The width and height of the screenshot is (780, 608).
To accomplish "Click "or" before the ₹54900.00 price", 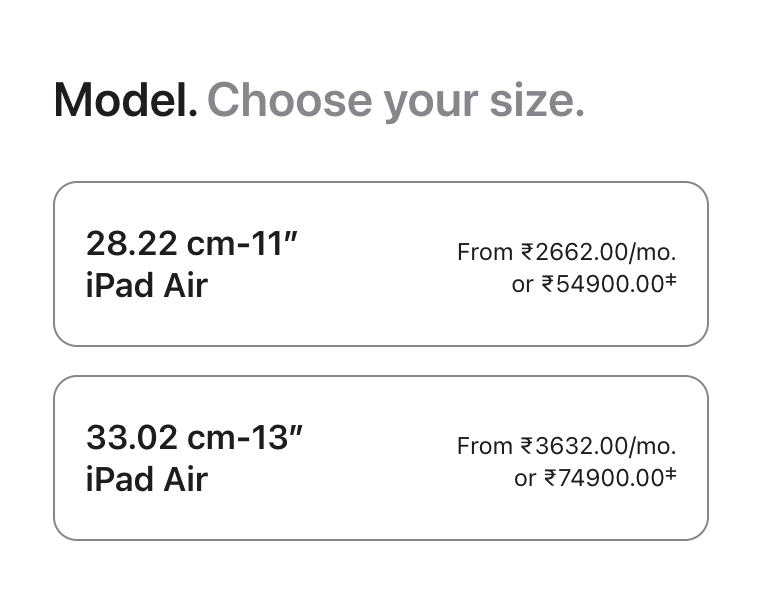I will coord(523,284).
